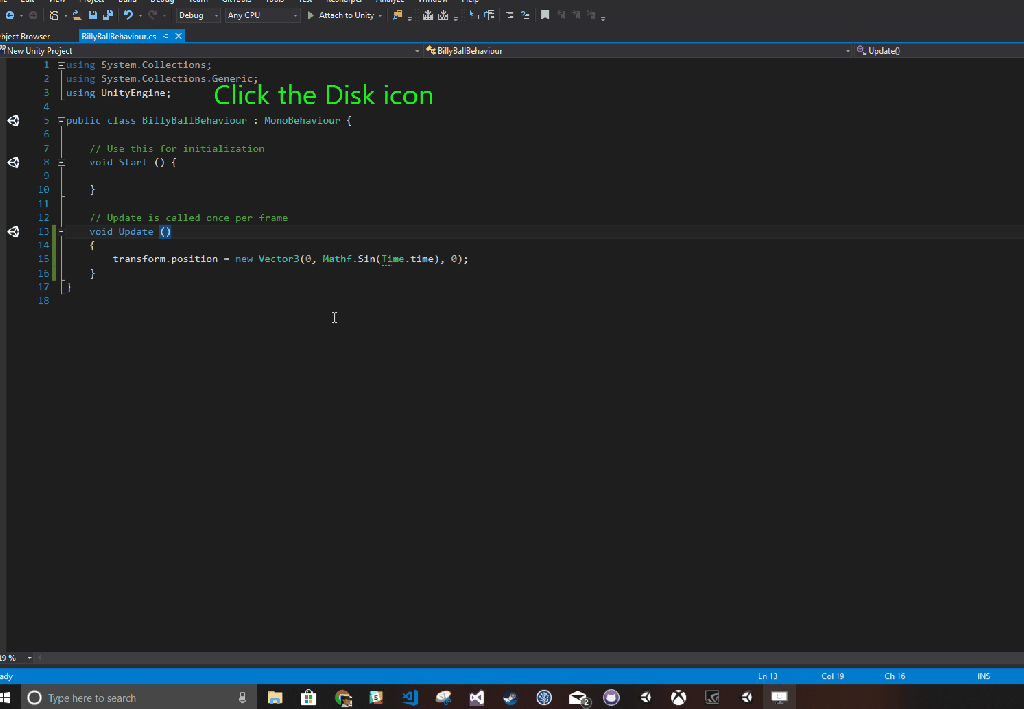Click the Xbox icon in the taskbar
The image size is (1024, 709).
[678, 697]
